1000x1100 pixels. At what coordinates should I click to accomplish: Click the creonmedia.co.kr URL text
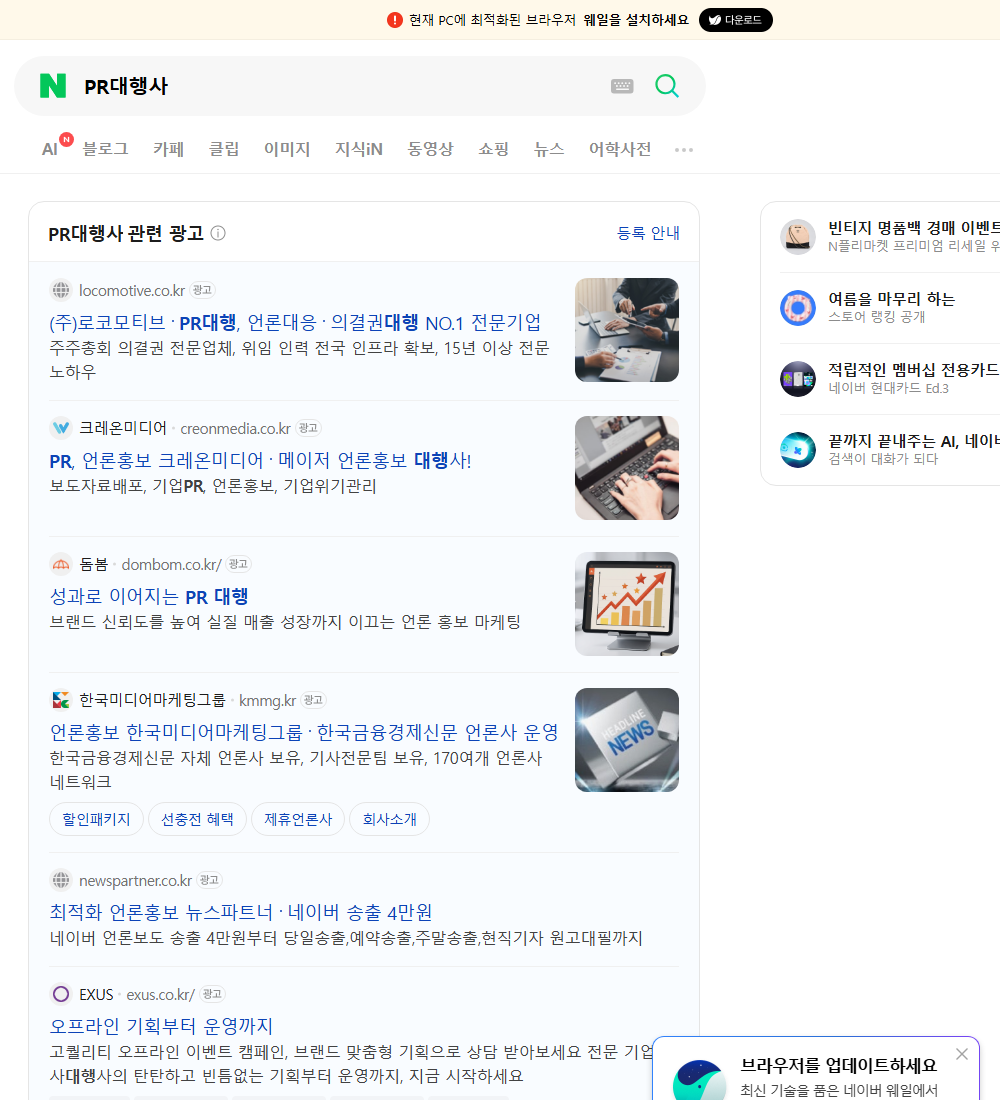(x=235, y=429)
